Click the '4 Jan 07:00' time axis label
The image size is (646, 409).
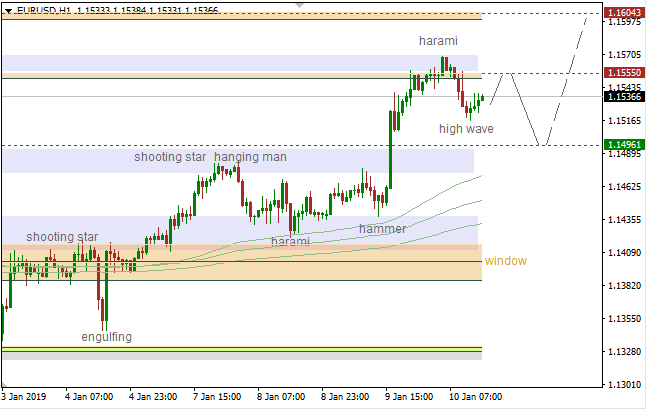(x=88, y=396)
